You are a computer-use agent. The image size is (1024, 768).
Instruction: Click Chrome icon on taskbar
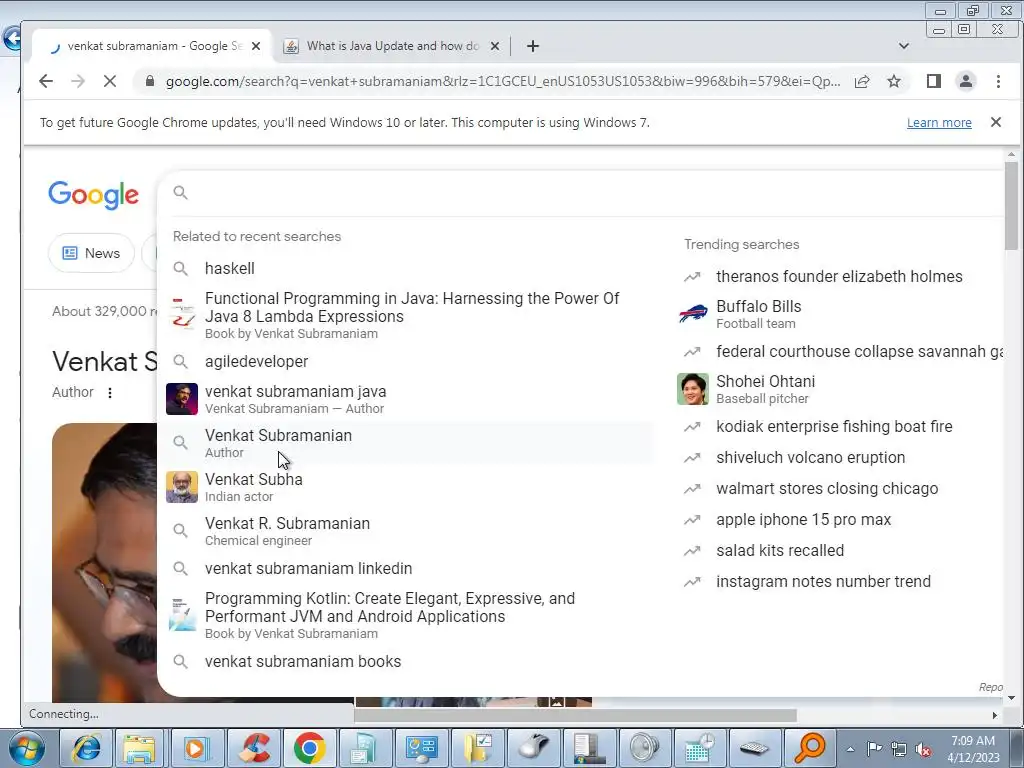[x=310, y=748]
